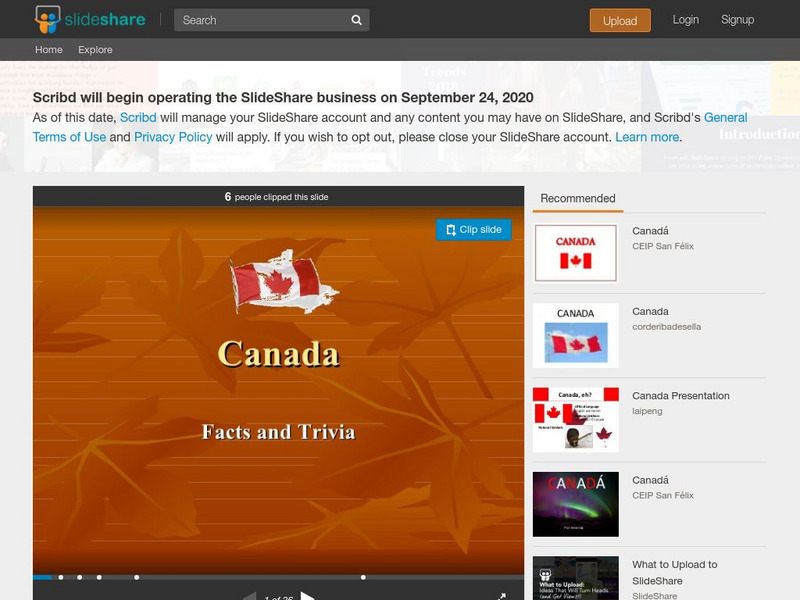Click the 'What to Upload to SlideShare' title
Image resolution: width=800 pixels, height=600 pixels.
pyautogui.click(x=674, y=572)
